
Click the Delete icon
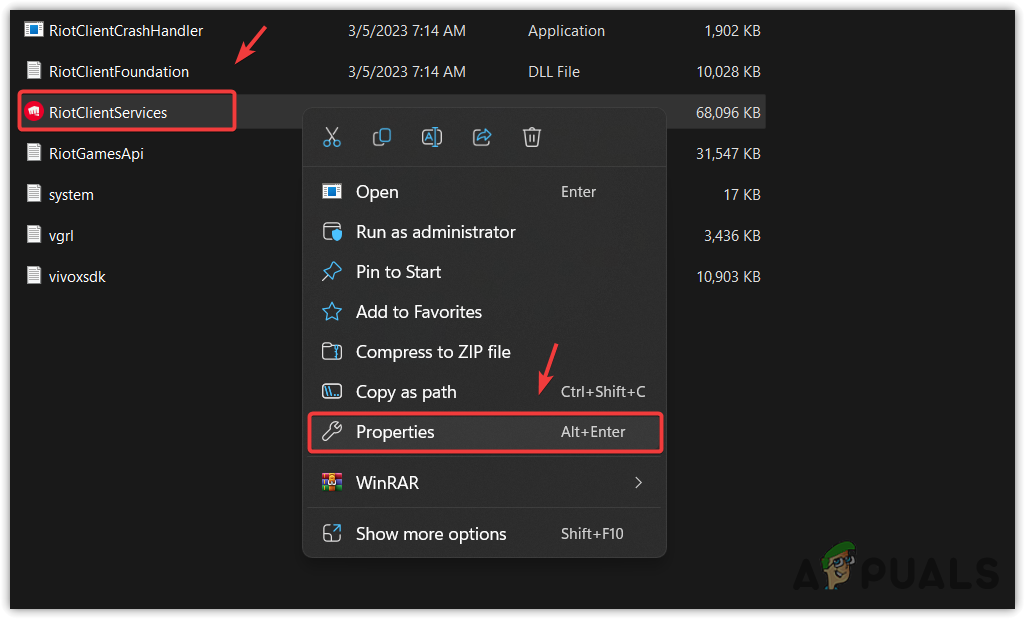coord(532,137)
